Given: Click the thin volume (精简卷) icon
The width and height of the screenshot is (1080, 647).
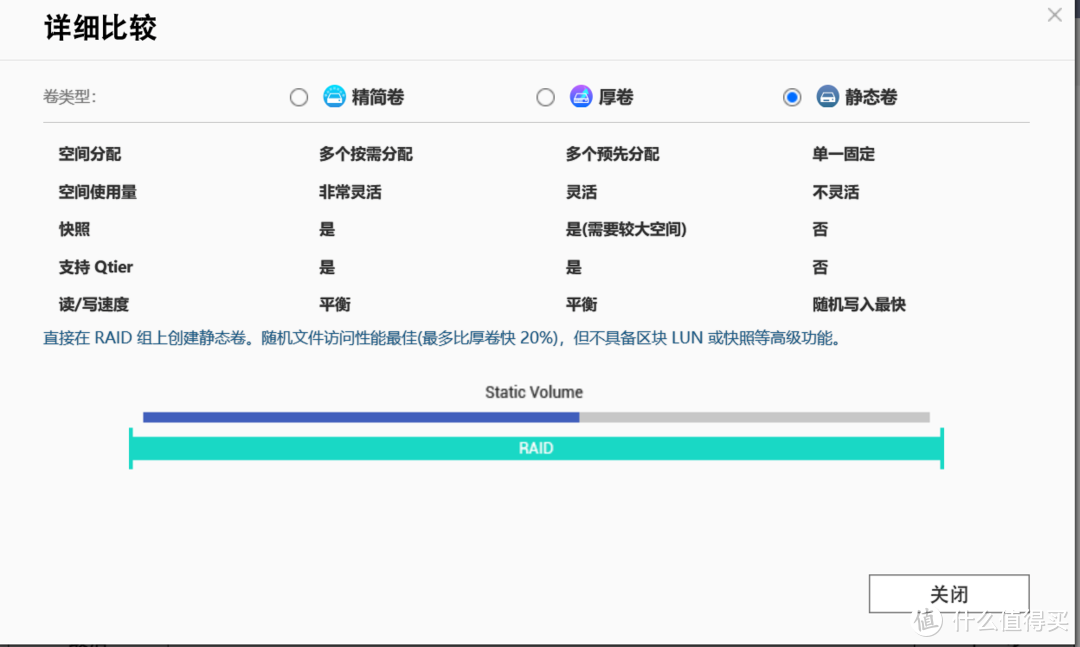Looking at the screenshot, I should click(334, 97).
